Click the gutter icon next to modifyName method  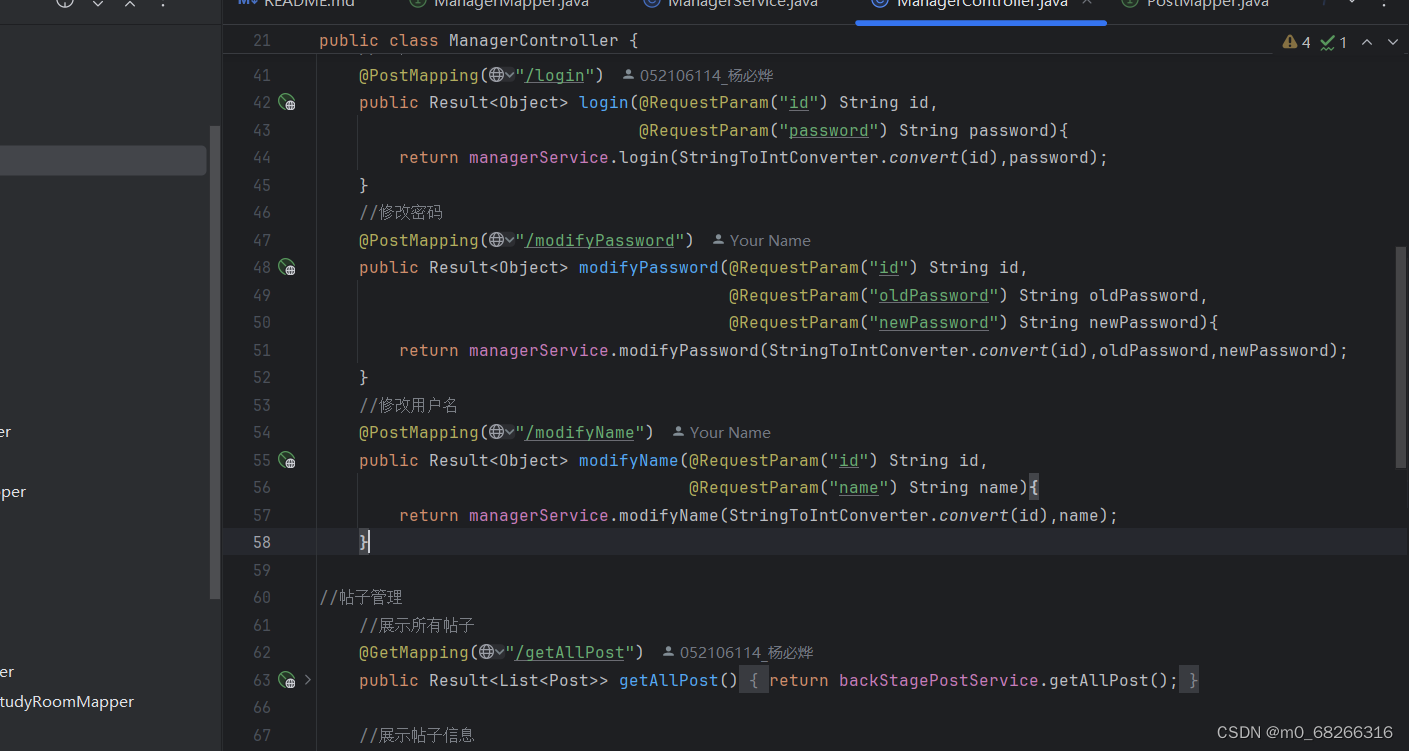[x=287, y=460]
